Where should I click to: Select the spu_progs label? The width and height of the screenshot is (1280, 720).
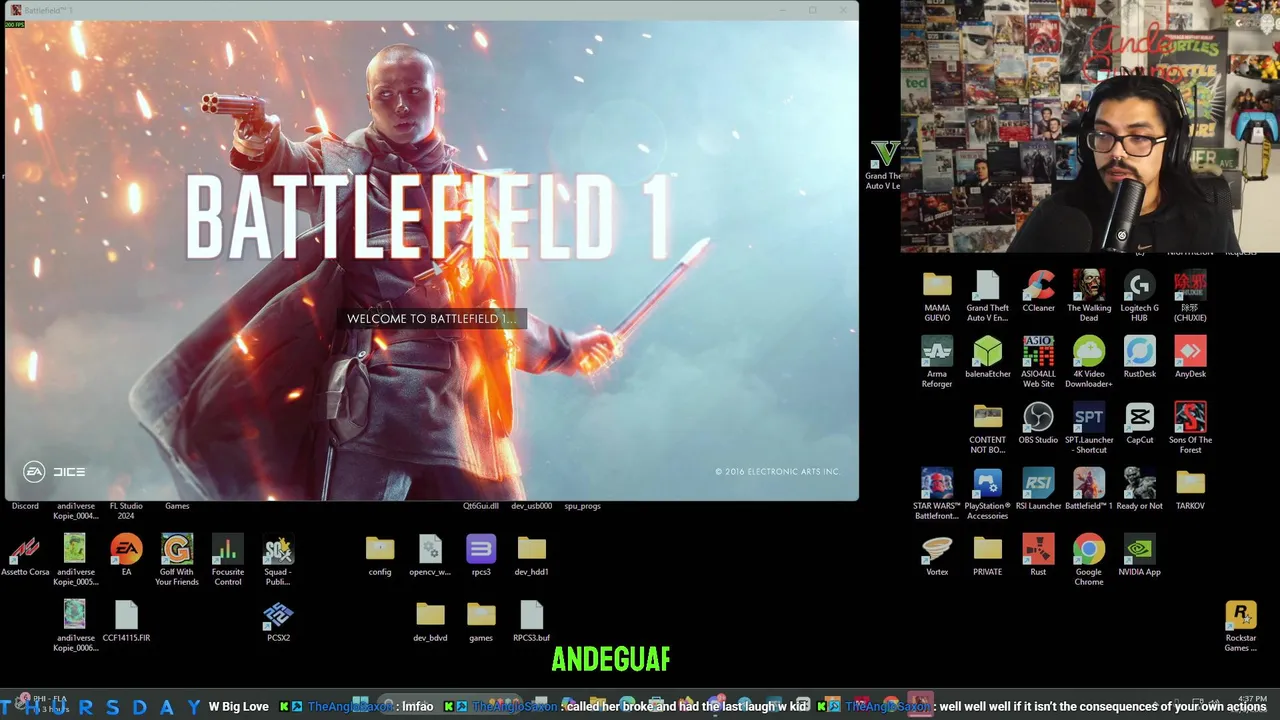(582, 506)
